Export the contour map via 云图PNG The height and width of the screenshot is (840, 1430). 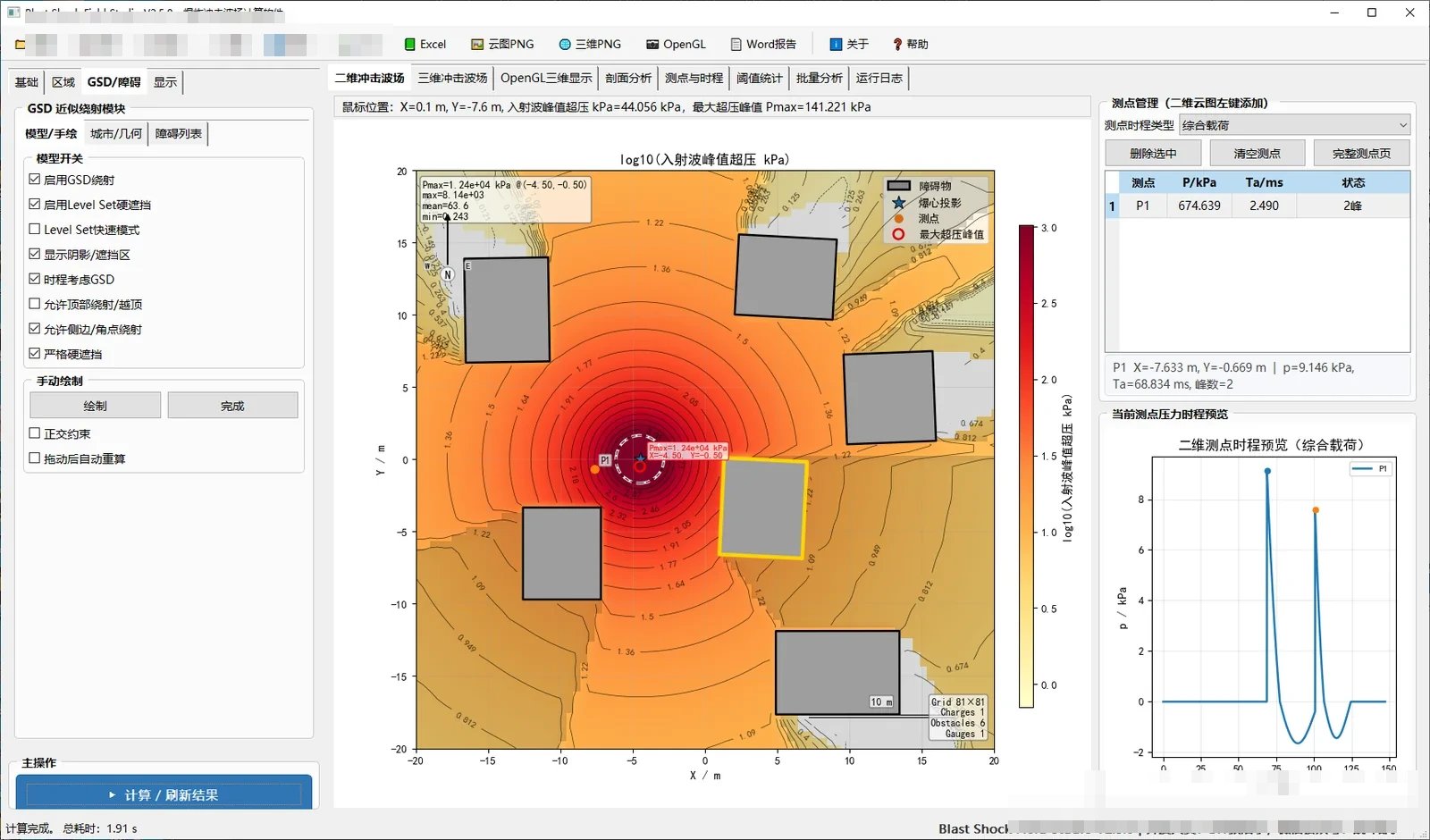click(x=502, y=44)
